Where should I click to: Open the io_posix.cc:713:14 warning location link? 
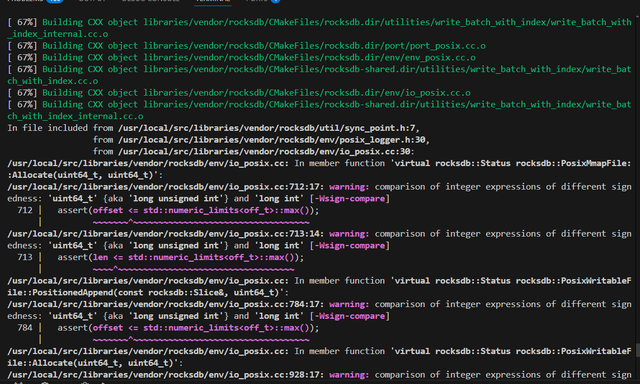click(x=164, y=234)
